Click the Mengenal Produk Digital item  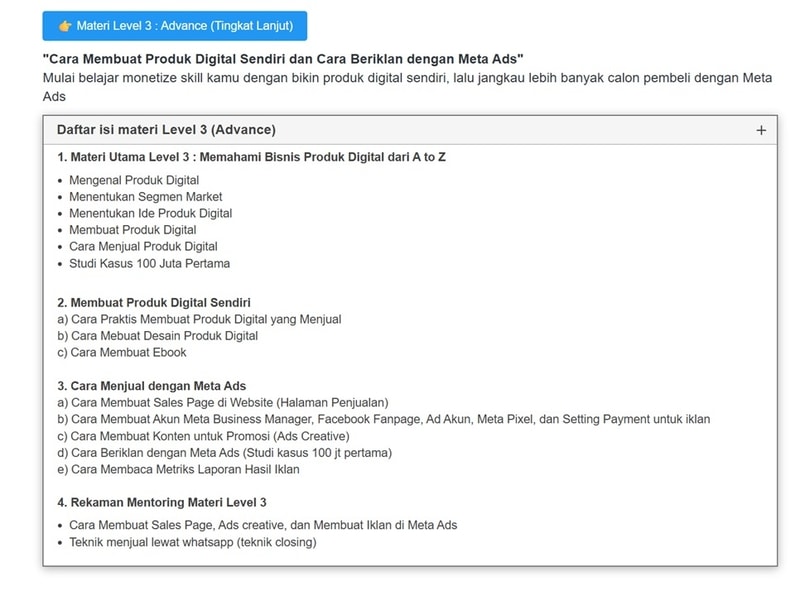point(134,180)
